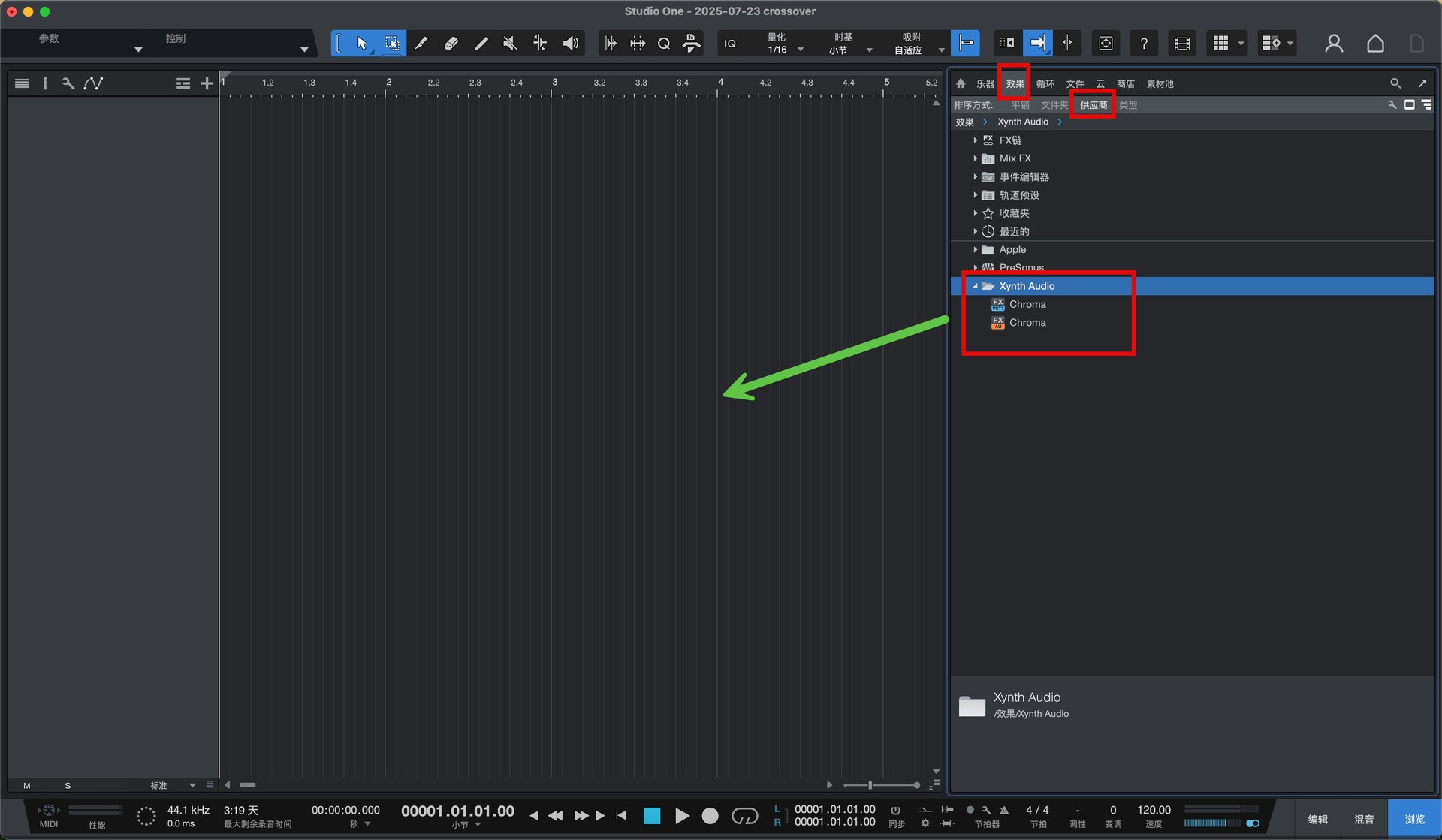
Task: Select the Paint (pencil) tool
Action: (481, 44)
